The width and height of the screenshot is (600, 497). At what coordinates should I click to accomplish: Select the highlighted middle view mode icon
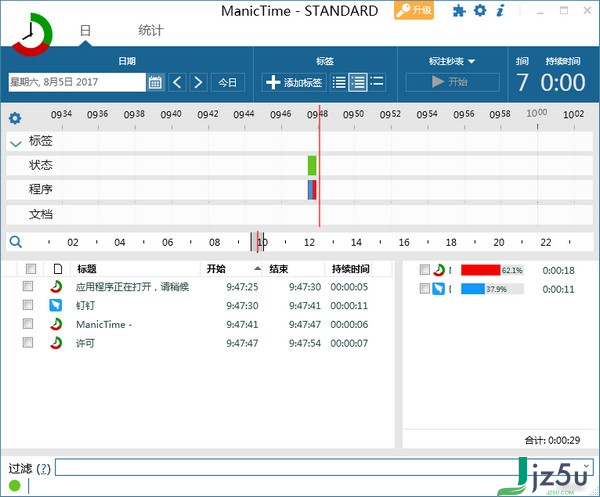click(358, 82)
